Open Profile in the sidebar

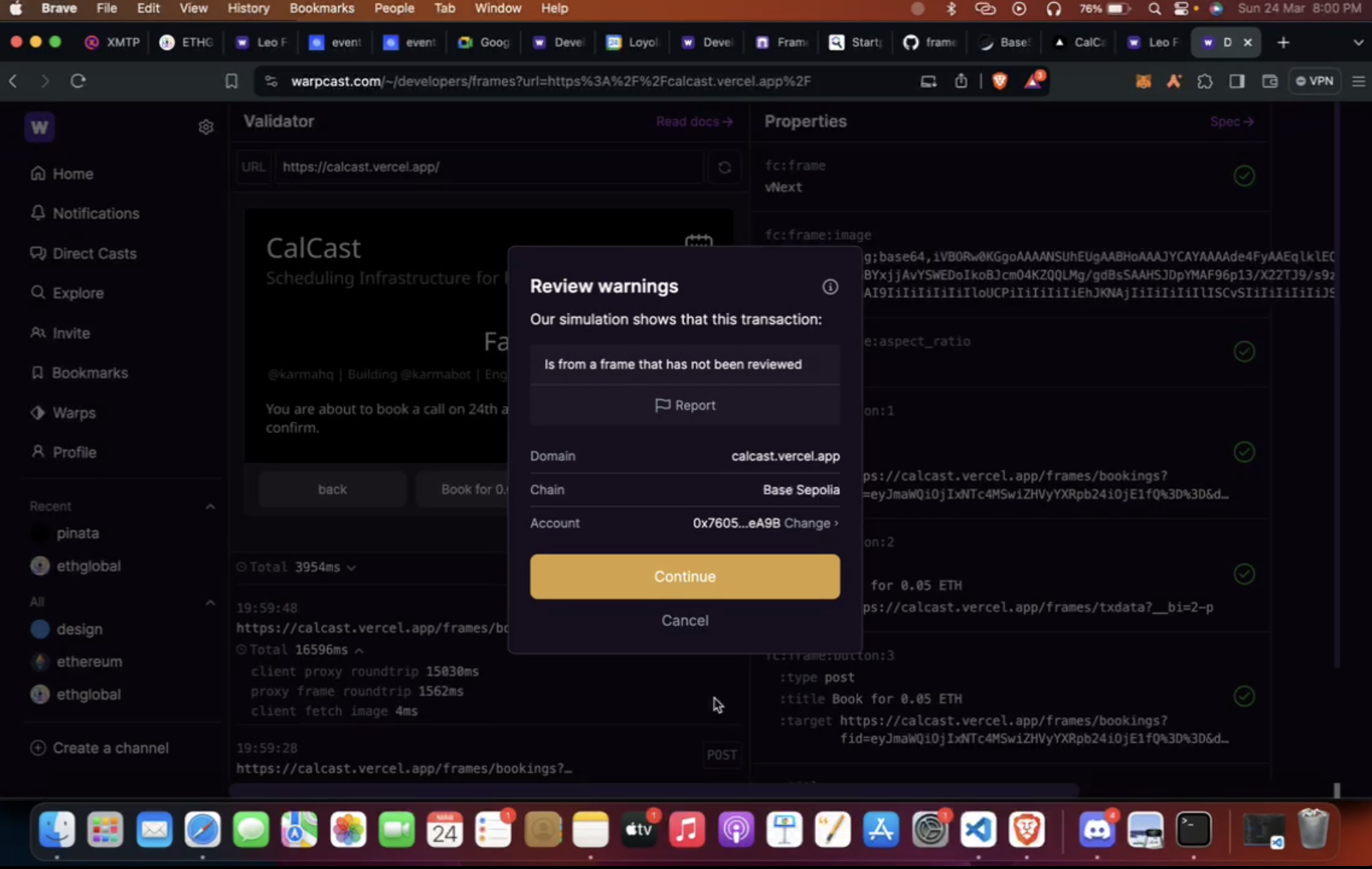(64, 452)
